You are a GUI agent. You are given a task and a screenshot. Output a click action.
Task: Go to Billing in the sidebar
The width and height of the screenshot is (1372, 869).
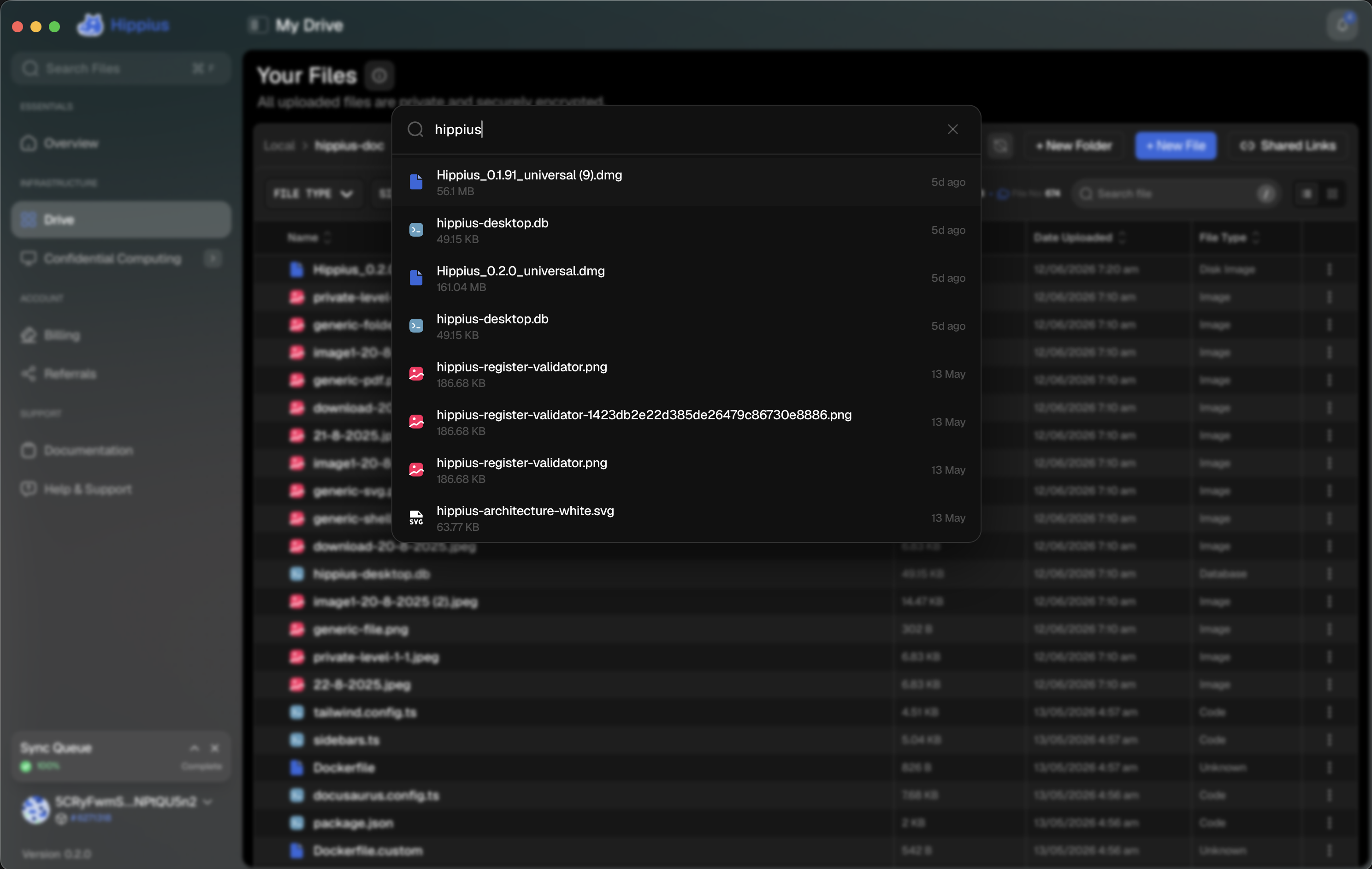click(121, 335)
